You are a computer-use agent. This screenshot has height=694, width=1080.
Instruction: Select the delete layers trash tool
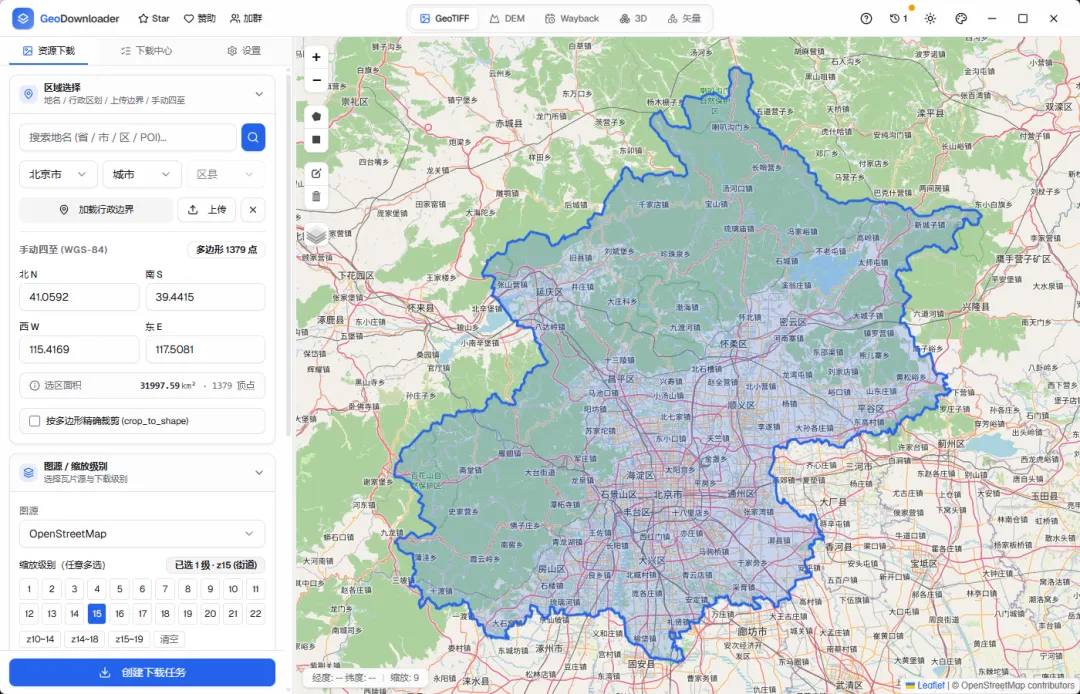[x=316, y=196]
